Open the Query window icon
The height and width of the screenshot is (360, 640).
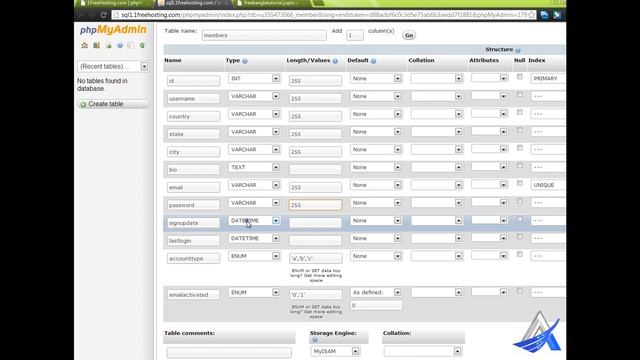(x=109, y=45)
